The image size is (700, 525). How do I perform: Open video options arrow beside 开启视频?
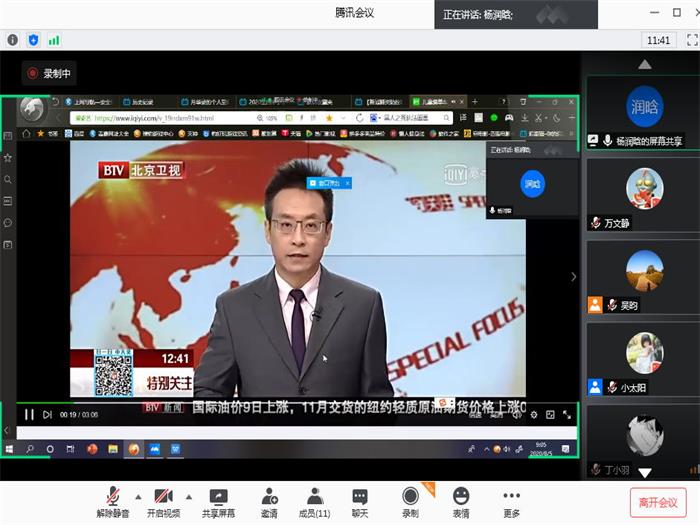click(189, 497)
